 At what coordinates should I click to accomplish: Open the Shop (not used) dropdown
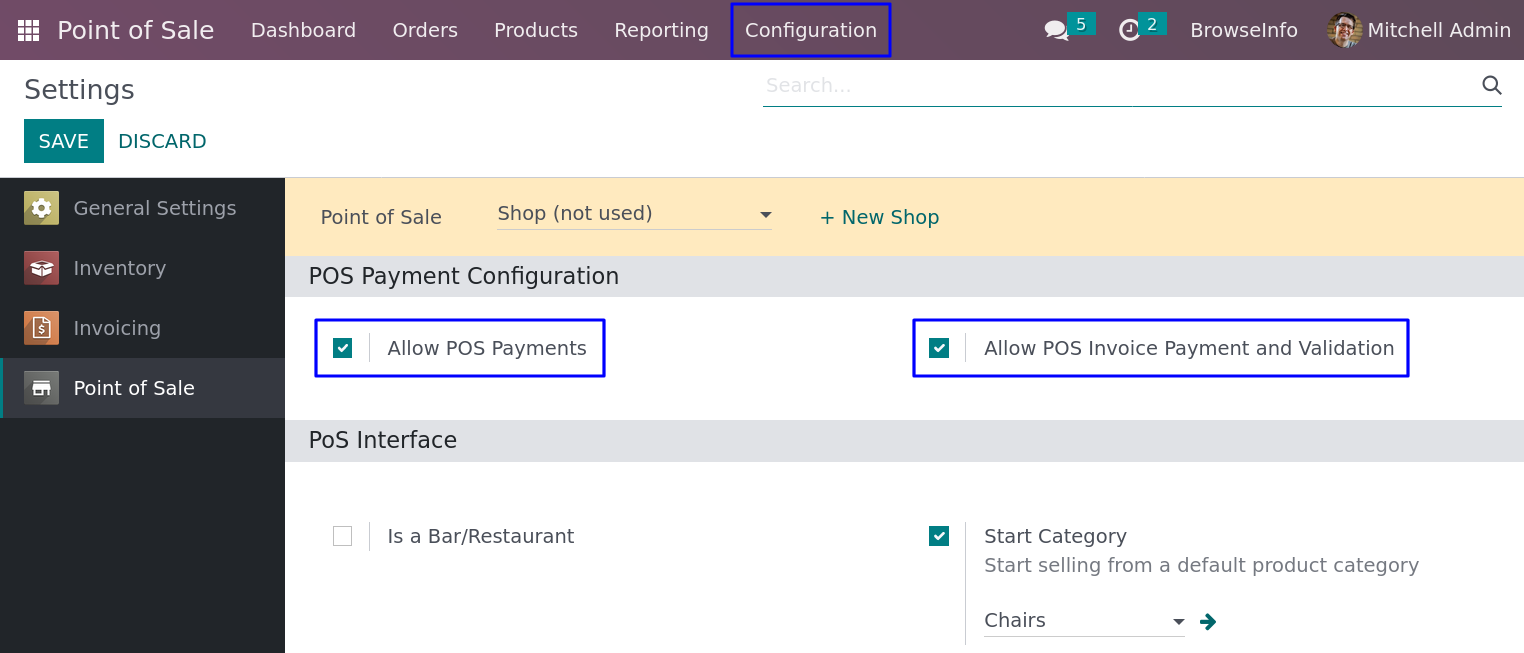(x=634, y=214)
